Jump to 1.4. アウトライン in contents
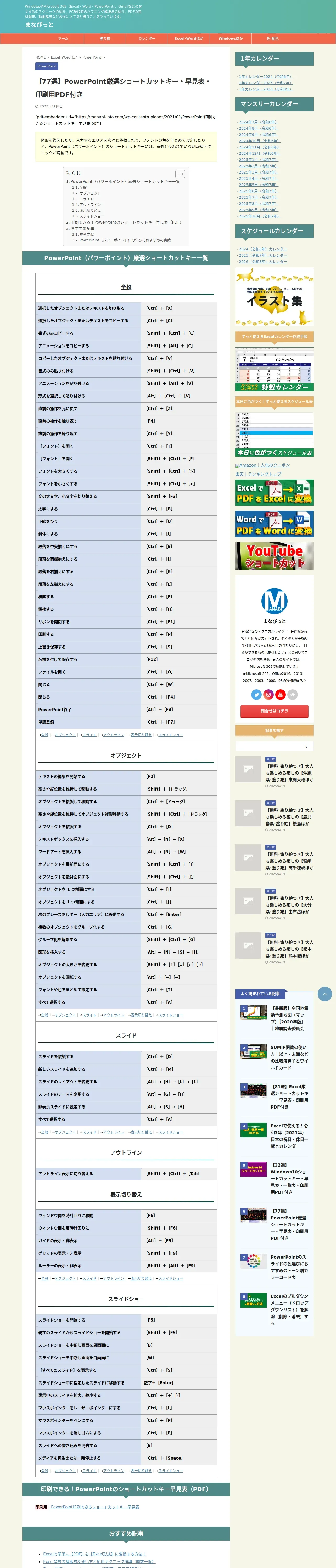 87,205
